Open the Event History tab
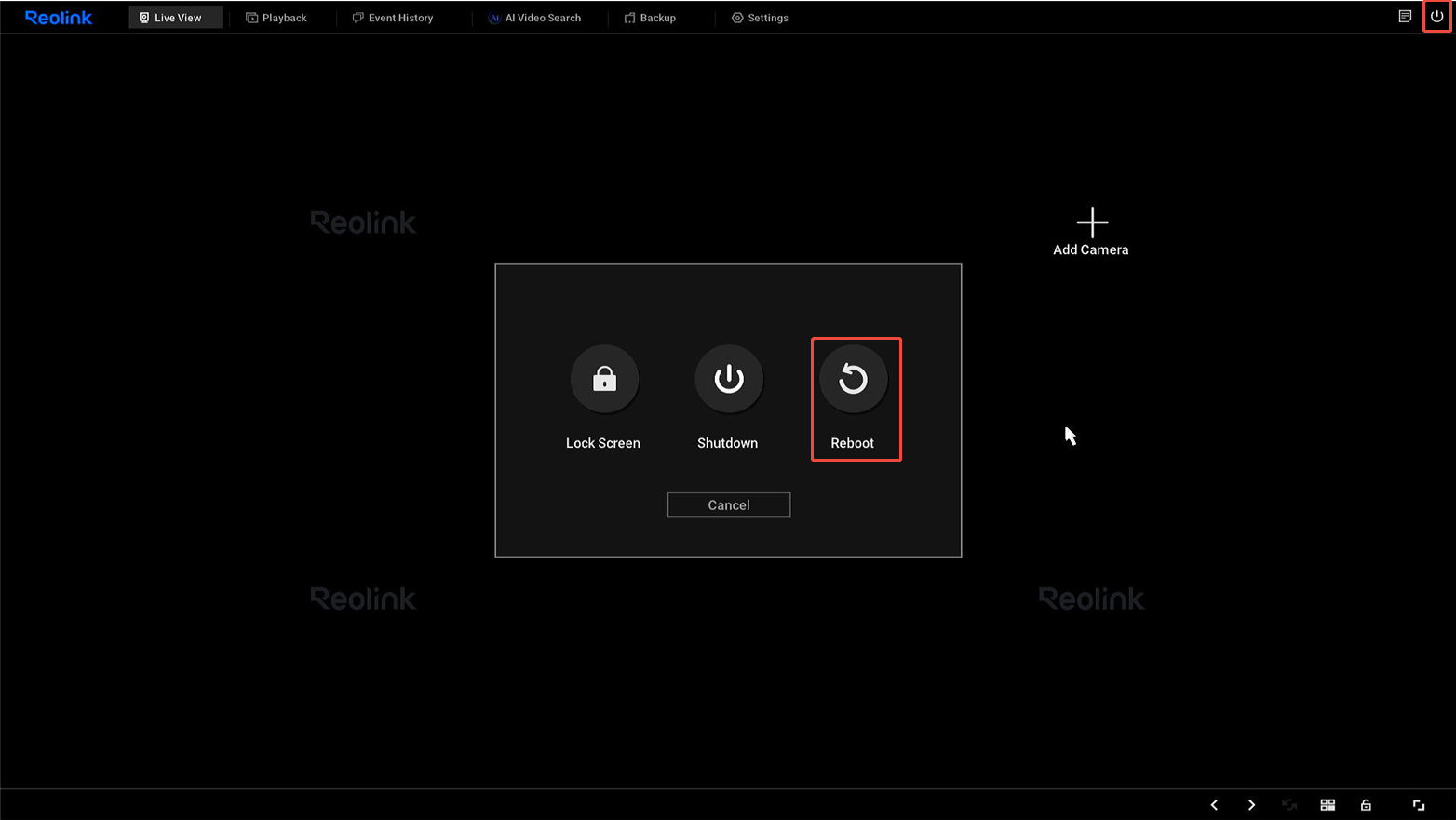The height and width of the screenshot is (820, 1456). click(x=393, y=18)
